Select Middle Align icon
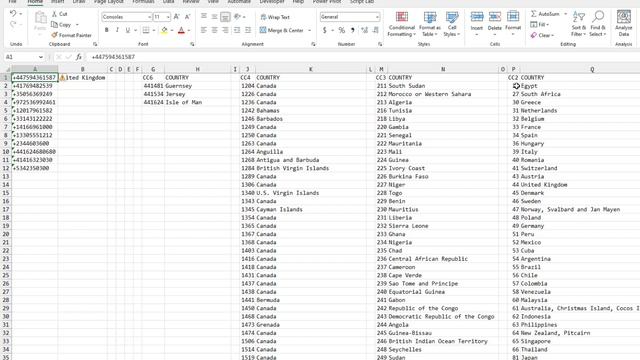Image resolution: width=640 pixels, height=360 pixels. pyautogui.click(x=214, y=17)
